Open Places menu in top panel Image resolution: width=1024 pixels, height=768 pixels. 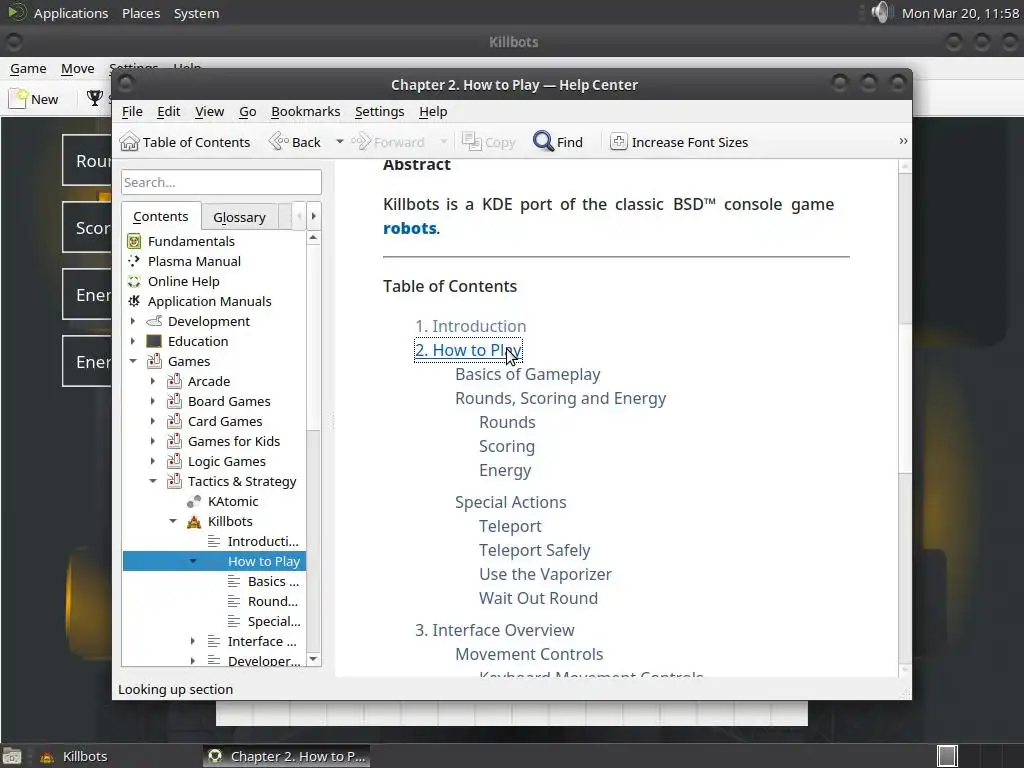141,13
